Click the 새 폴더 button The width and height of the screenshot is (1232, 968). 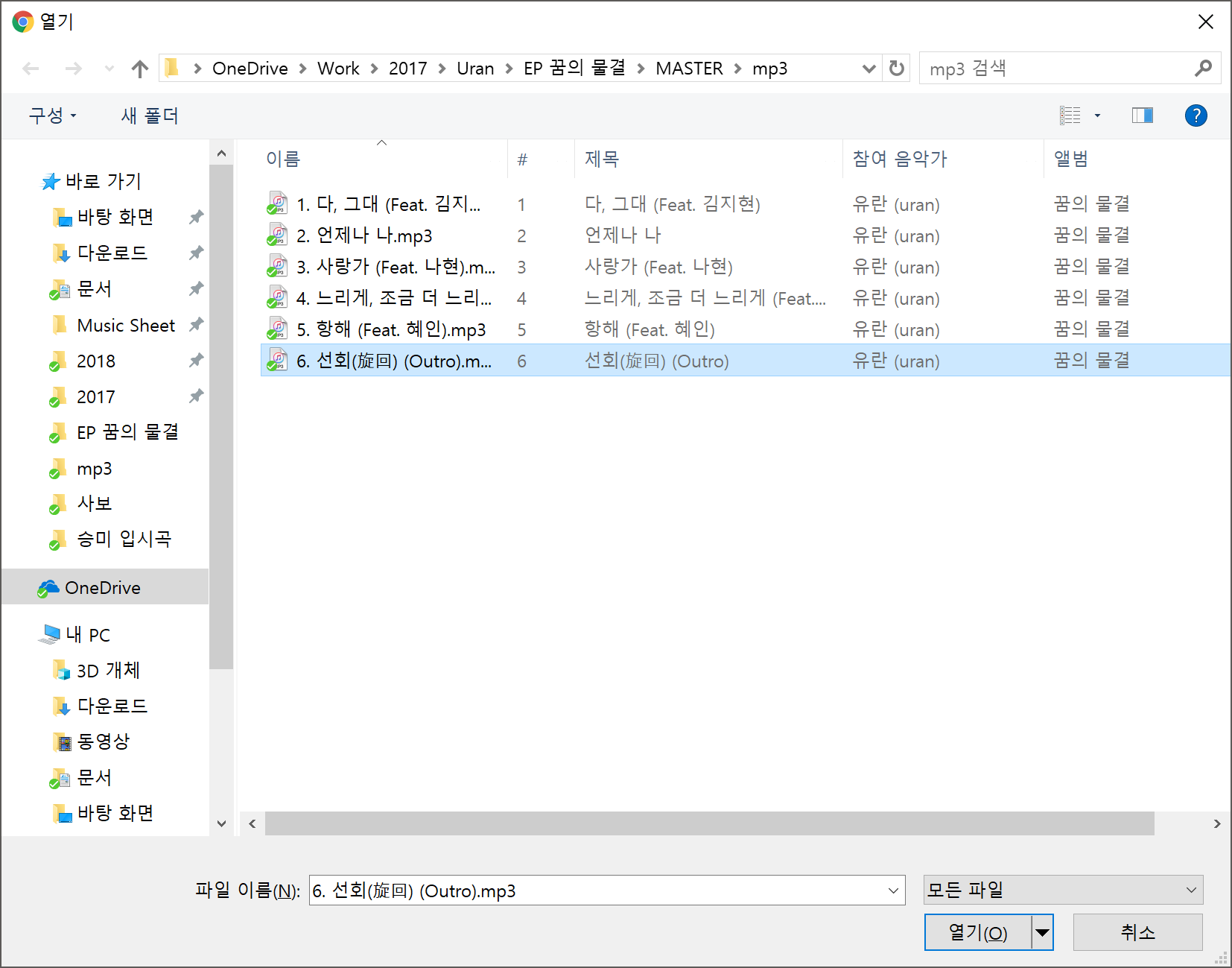tap(150, 116)
